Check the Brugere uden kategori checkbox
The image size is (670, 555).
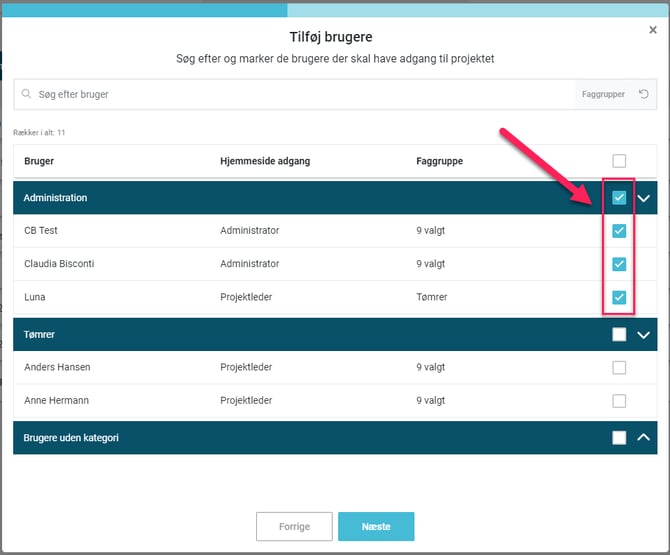[619, 438]
